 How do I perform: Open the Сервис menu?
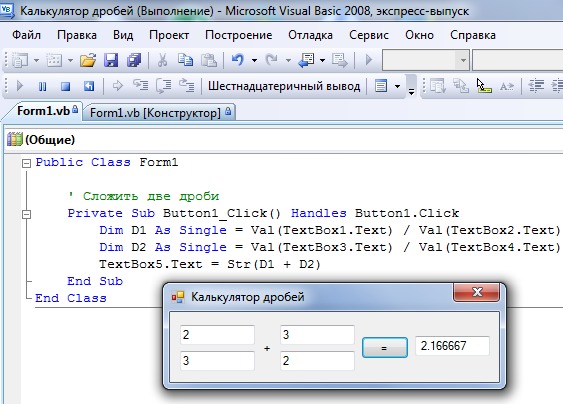(x=369, y=35)
